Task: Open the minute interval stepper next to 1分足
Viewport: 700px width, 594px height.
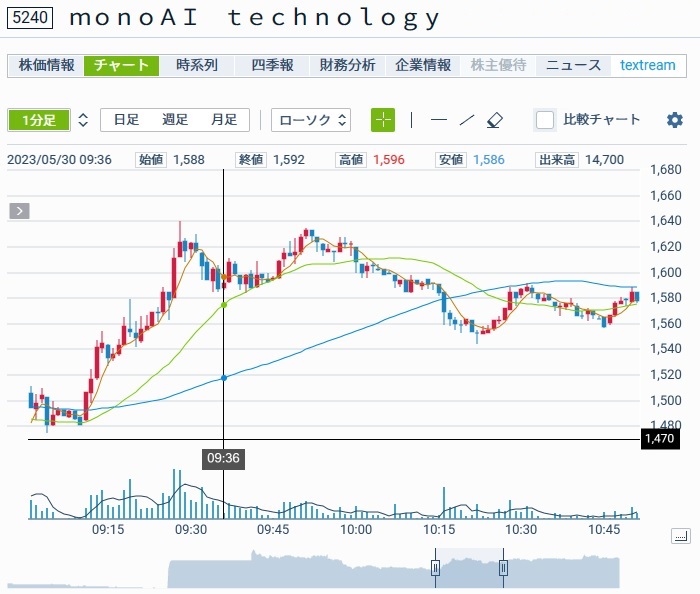Action: point(83,120)
